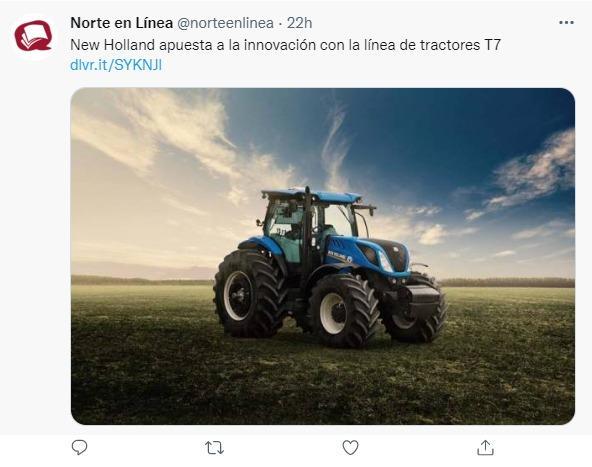The width and height of the screenshot is (592, 467).
Task: Click the tractor's front weight block in photo
Action: [x=422, y=301]
